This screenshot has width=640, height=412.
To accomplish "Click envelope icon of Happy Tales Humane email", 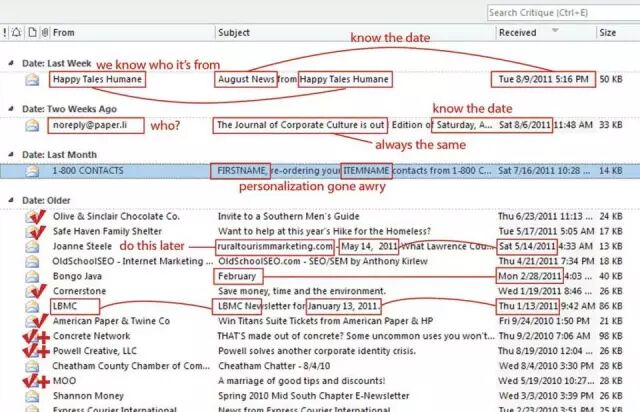I will coord(32,79).
